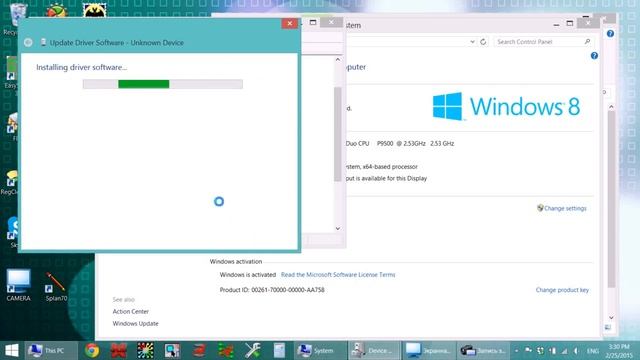Launch Google Chrome from the taskbar

[92, 351]
